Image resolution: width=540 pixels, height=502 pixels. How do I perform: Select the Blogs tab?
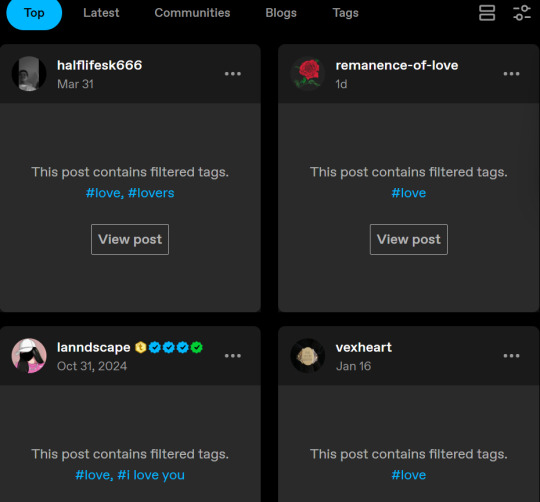click(281, 13)
